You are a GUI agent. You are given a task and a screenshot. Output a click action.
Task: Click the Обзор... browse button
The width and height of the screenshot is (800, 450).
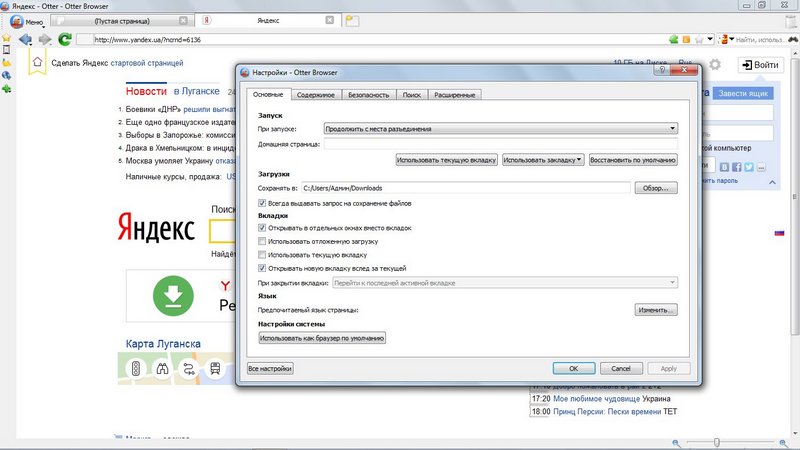656,188
